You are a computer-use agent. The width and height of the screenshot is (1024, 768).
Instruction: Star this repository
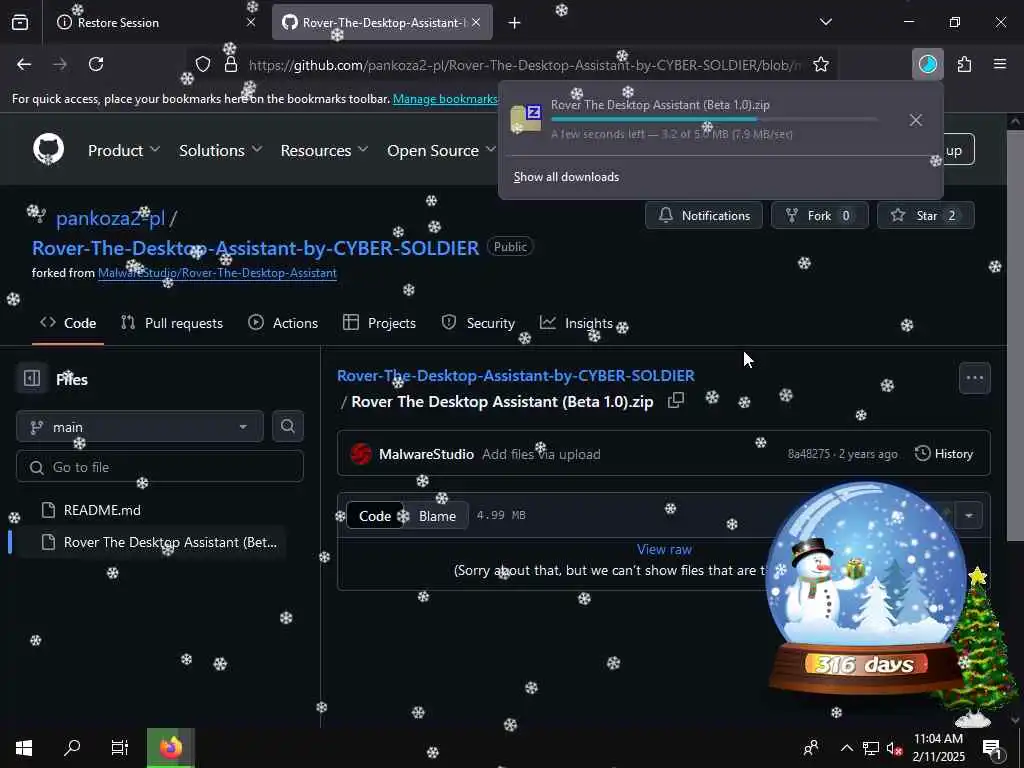coord(925,216)
